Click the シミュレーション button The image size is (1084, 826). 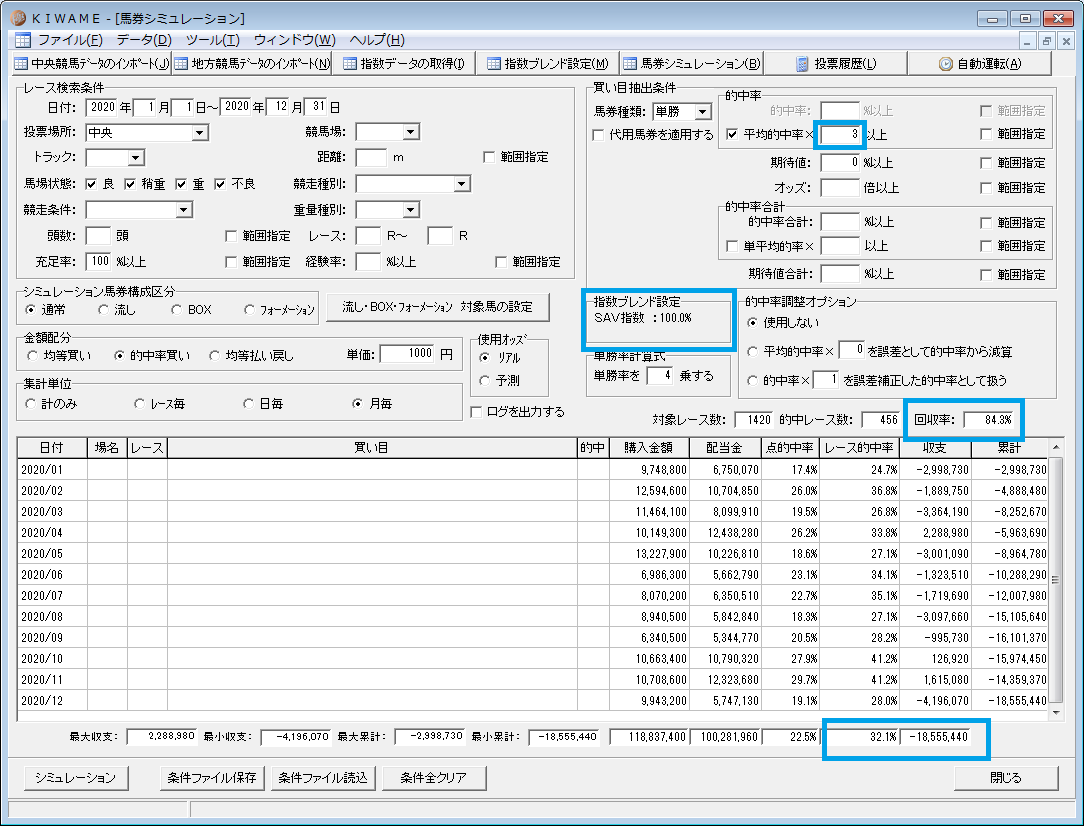click(76, 778)
